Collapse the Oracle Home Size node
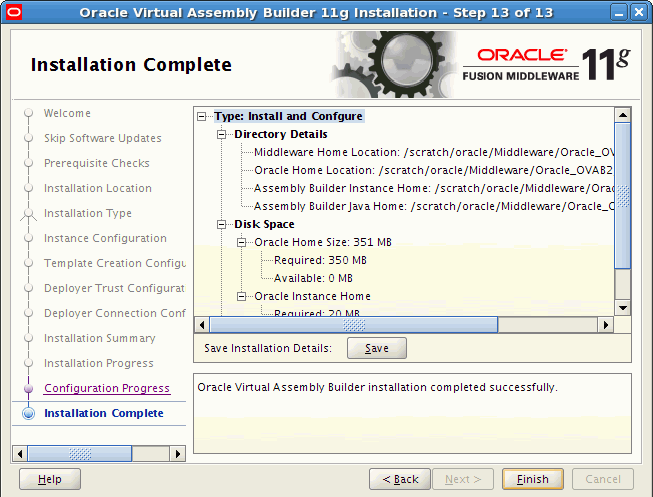653x497 pixels. coord(242,242)
